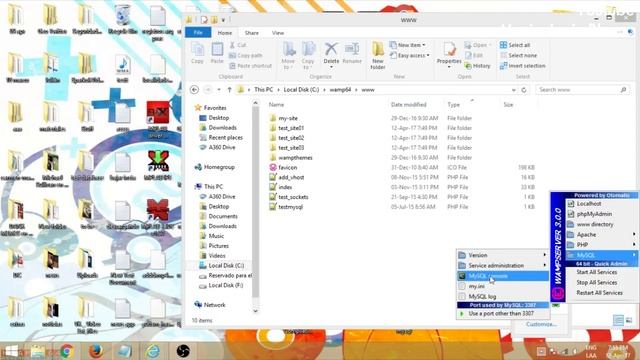
Task: Create a New folder from the ribbon
Action: click(378, 56)
